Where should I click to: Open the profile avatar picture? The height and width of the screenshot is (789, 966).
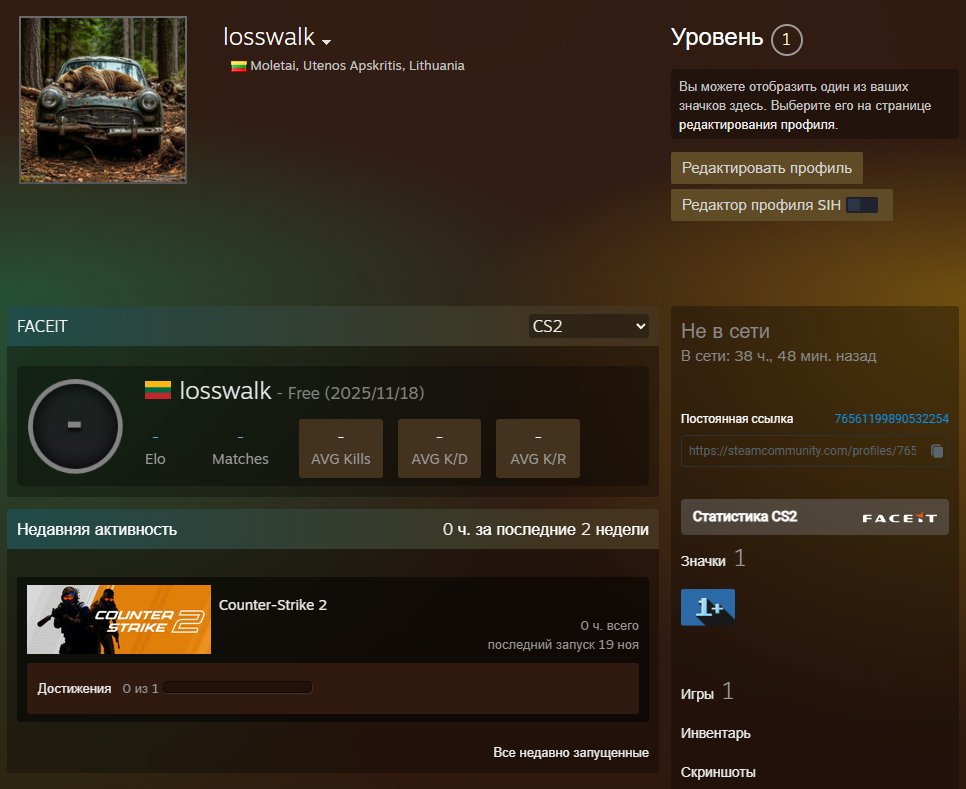click(101, 99)
